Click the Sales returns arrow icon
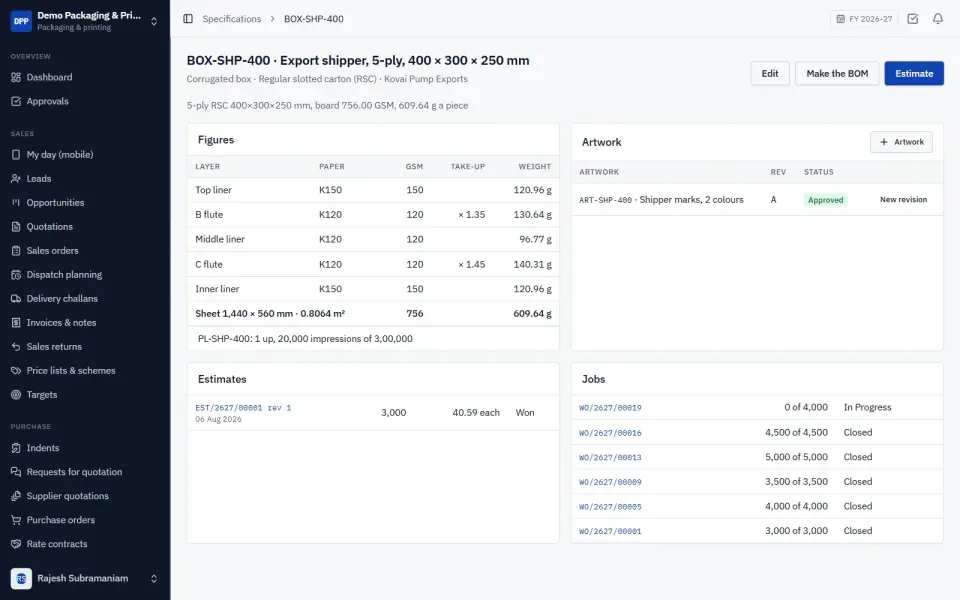960x600 pixels. pyautogui.click(x=16, y=347)
